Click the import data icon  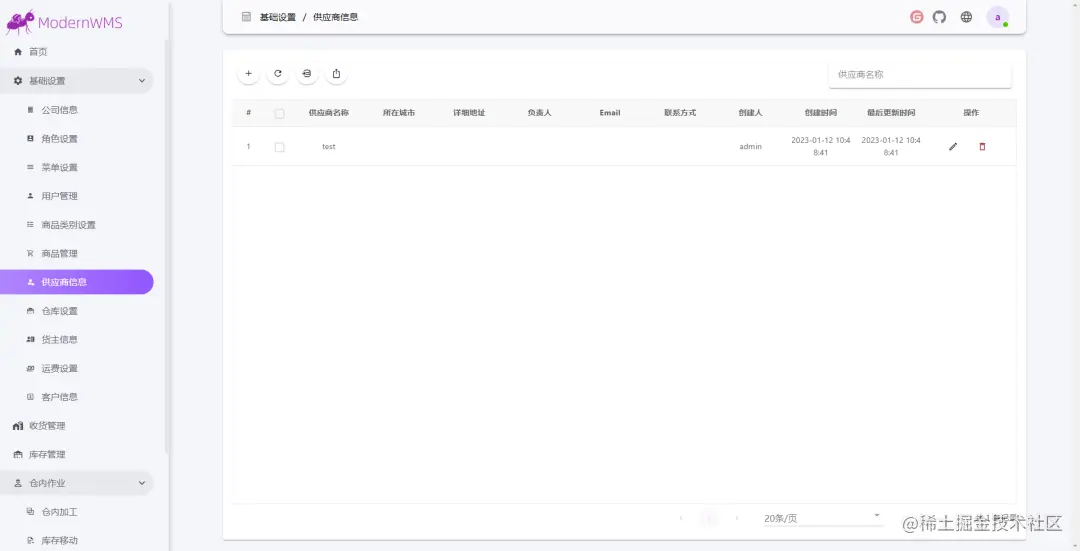tap(307, 74)
